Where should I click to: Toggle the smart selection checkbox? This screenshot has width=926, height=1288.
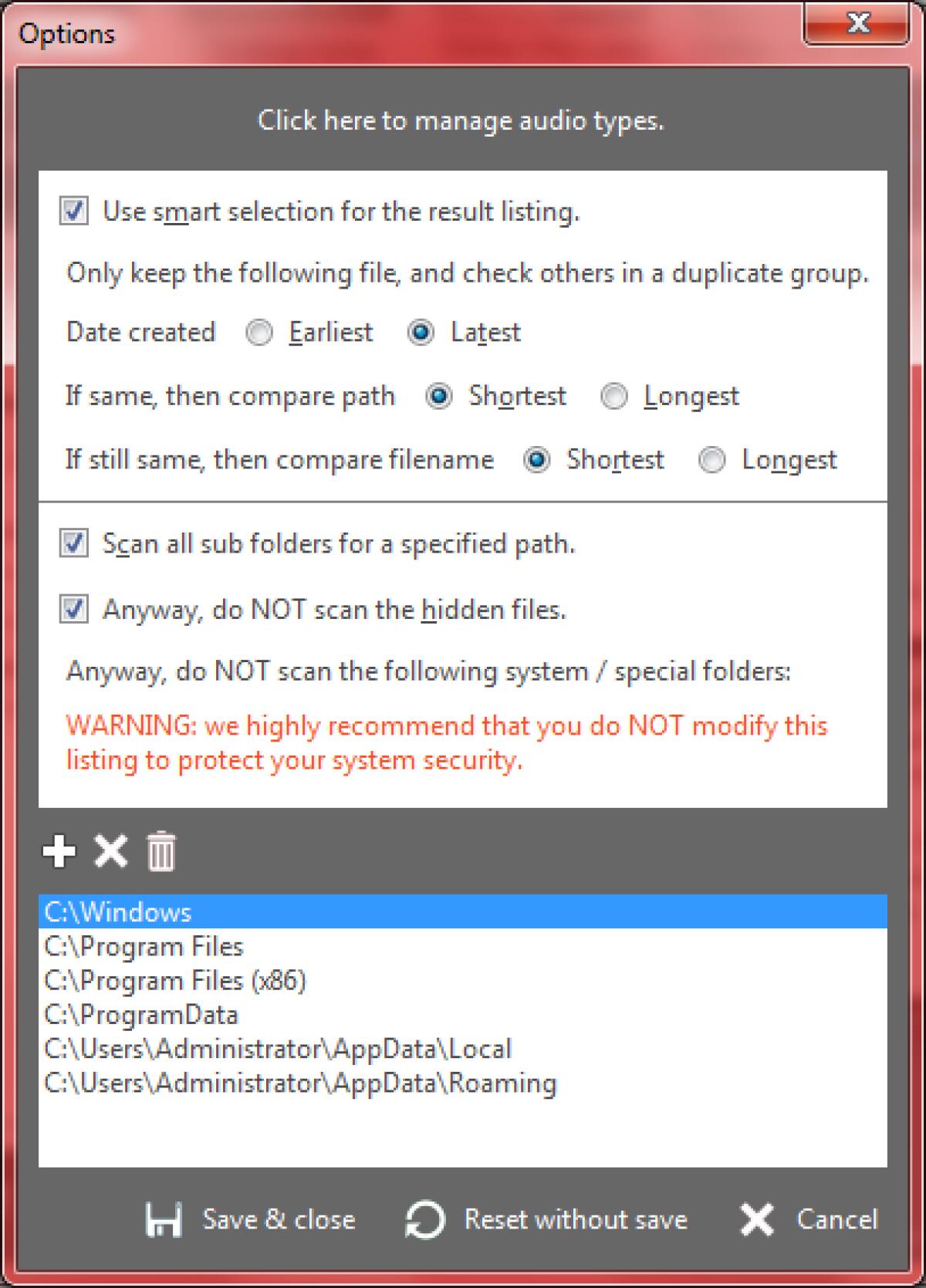[74, 211]
